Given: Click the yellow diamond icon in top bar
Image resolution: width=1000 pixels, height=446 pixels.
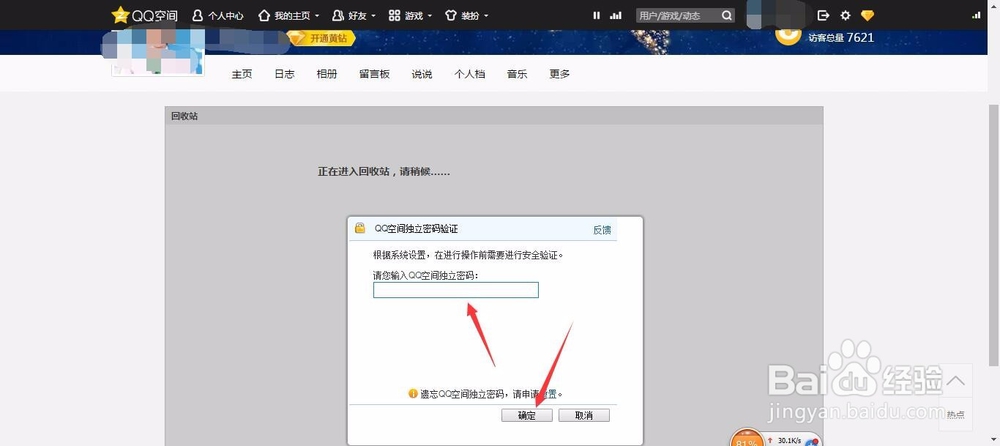Looking at the screenshot, I should 867,15.
